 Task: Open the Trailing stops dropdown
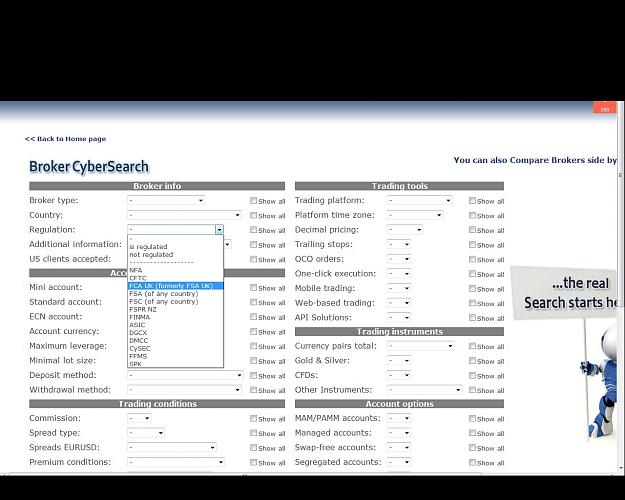(x=399, y=244)
